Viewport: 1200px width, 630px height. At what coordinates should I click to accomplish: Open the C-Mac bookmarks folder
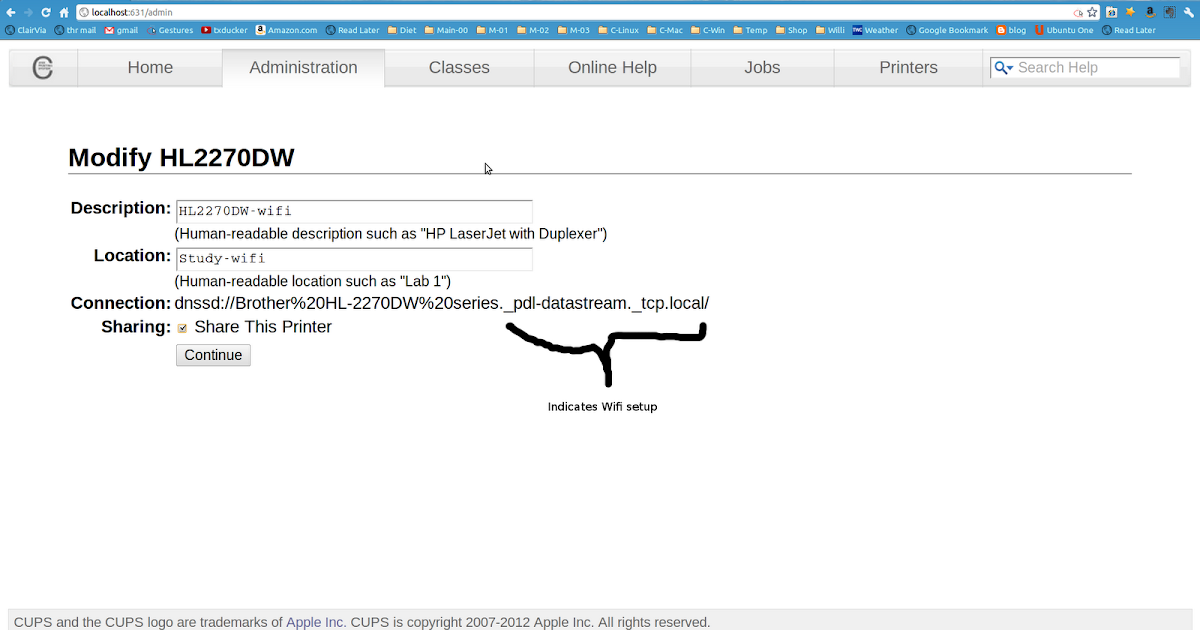(665, 30)
